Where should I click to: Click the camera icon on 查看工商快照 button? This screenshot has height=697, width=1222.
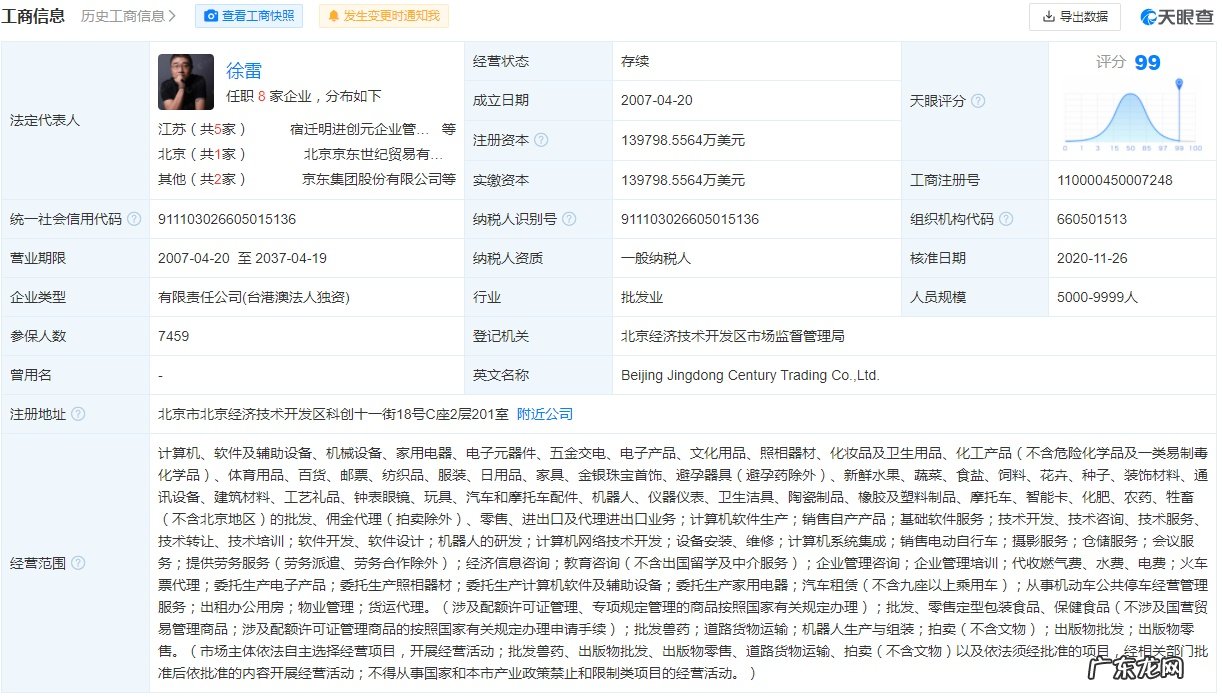pos(210,16)
